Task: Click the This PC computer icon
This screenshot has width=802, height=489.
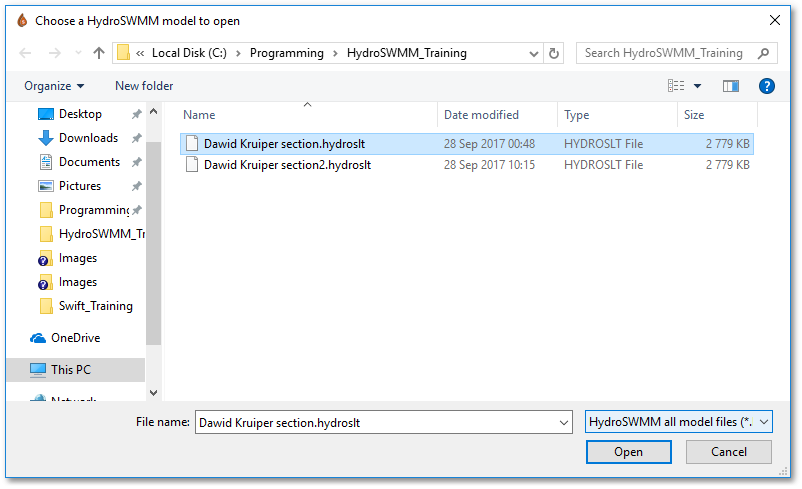Action: coord(38,370)
